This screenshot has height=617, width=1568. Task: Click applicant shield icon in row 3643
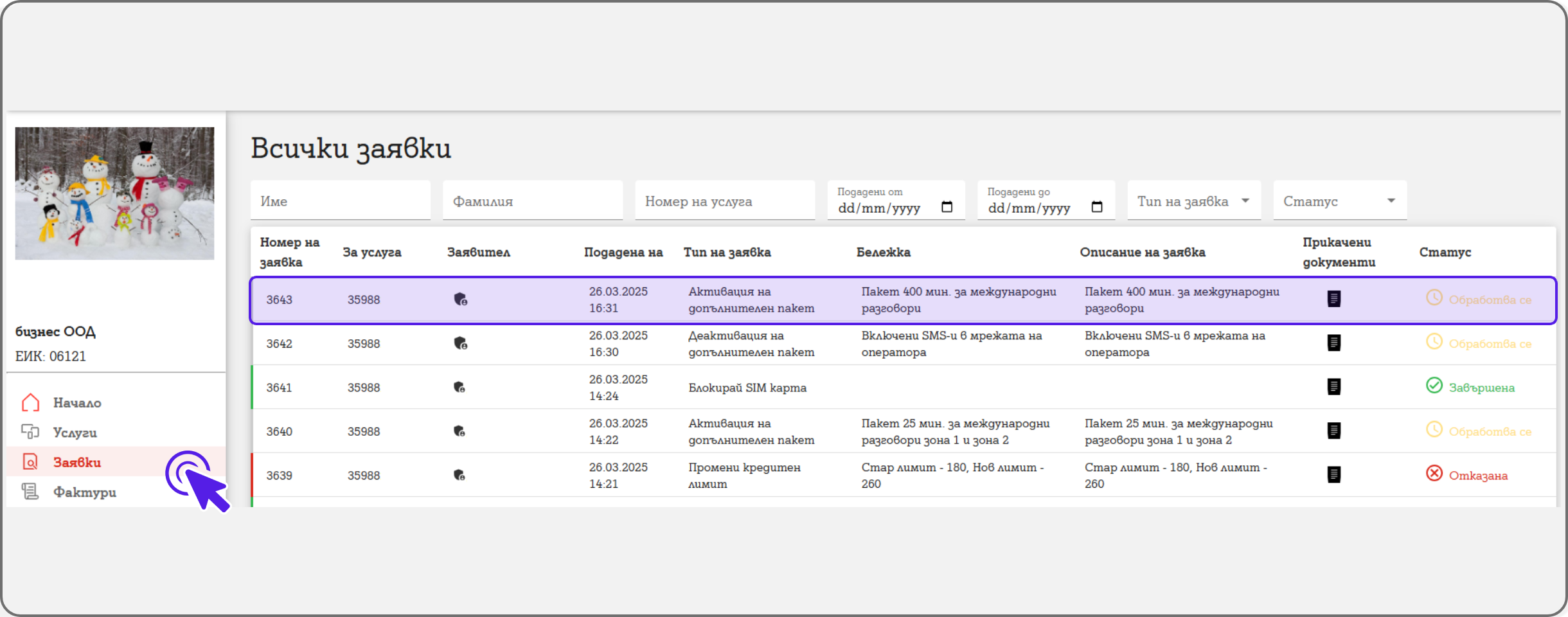click(461, 300)
